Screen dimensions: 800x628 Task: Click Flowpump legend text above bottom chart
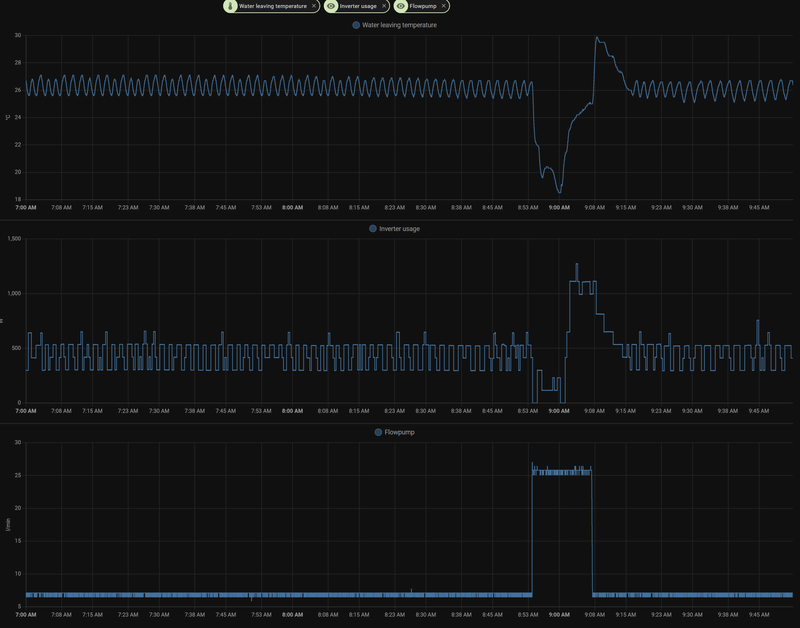(399, 432)
